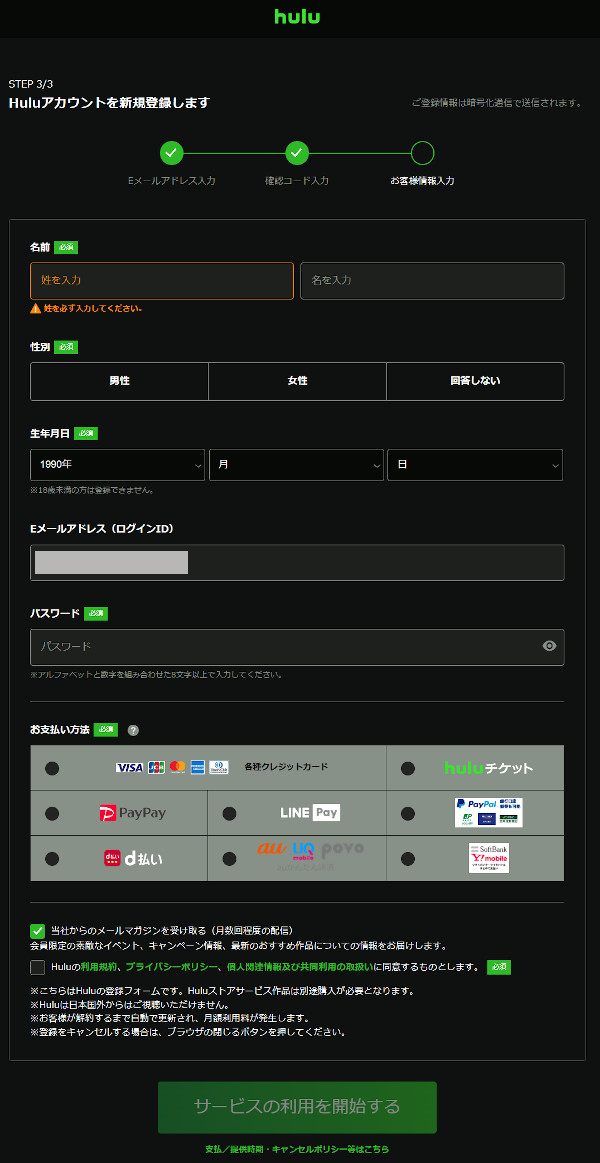This screenshot has width=600, height=1163.
Task: Choose 男性 gender option
Action: pyautogui.click(x=119, y=381)
